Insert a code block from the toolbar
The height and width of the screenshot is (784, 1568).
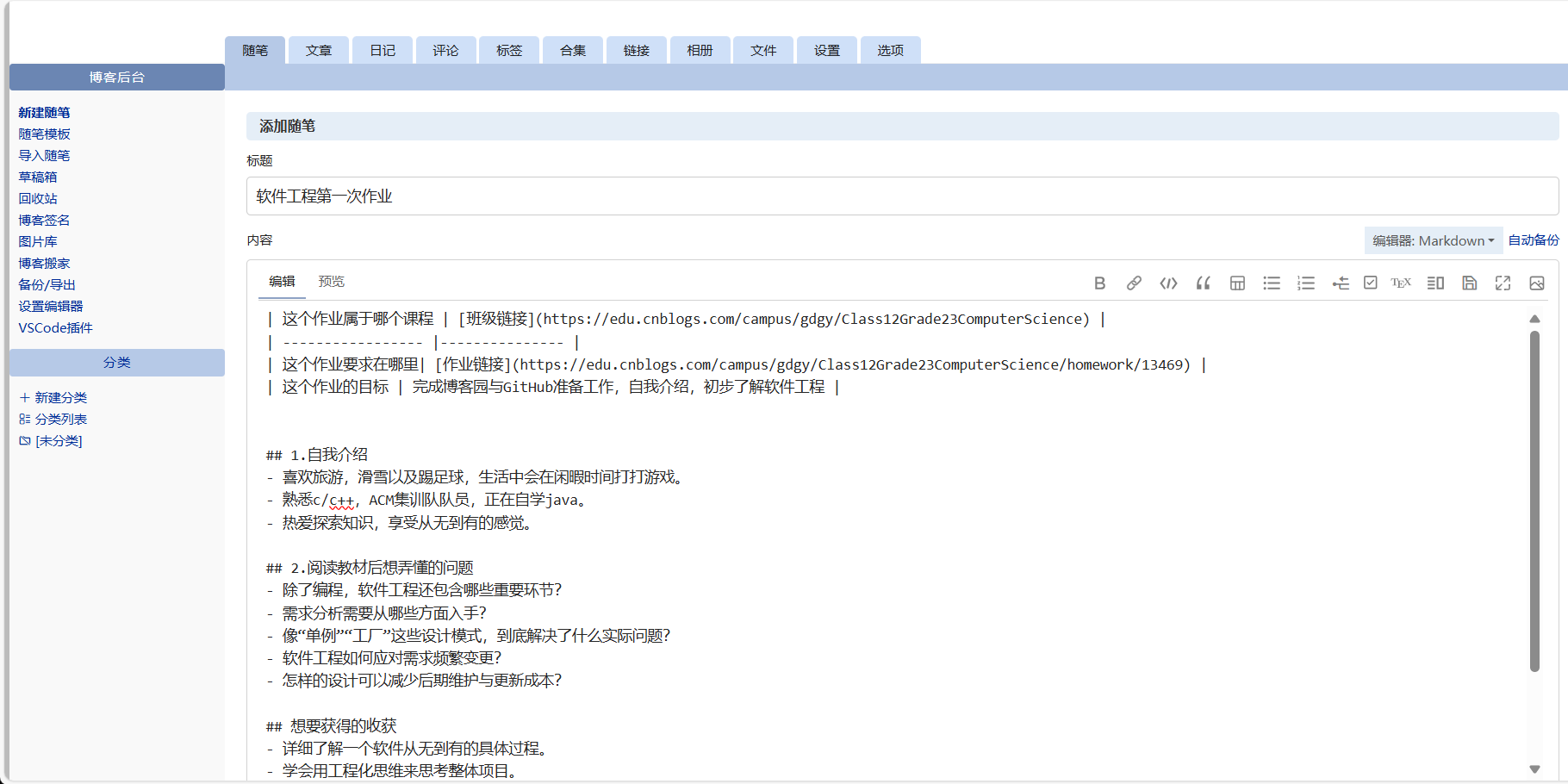coord(1168,283)
